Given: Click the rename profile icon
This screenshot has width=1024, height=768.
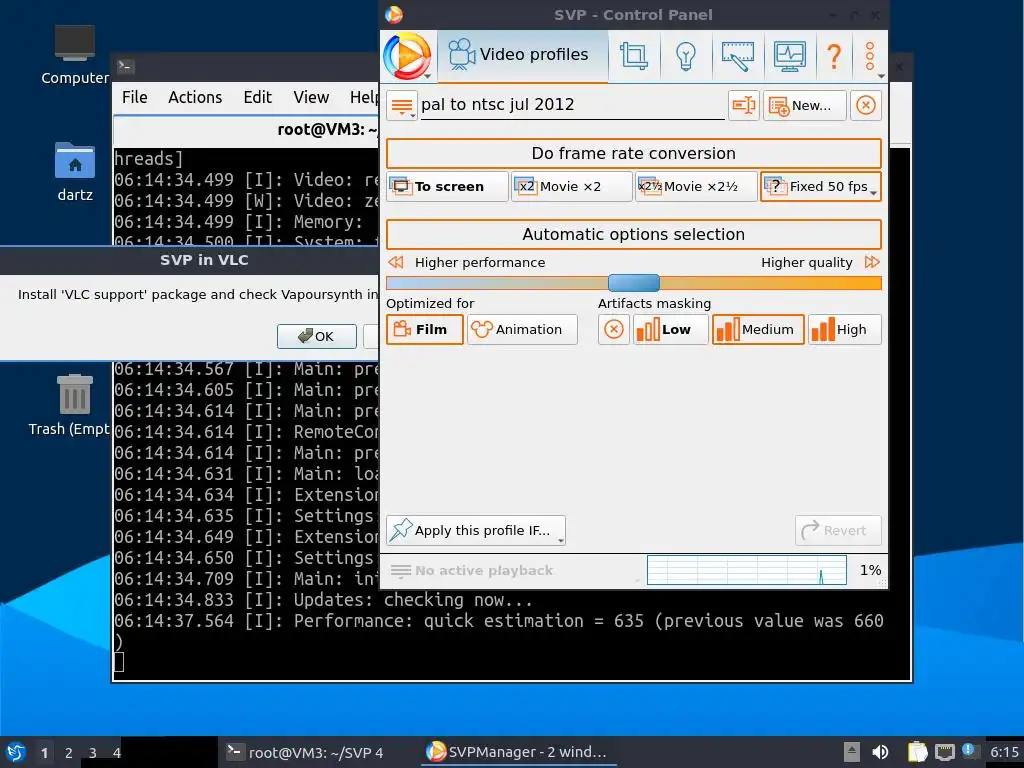Looking at the screenshot, I should (x=743, y=105).
